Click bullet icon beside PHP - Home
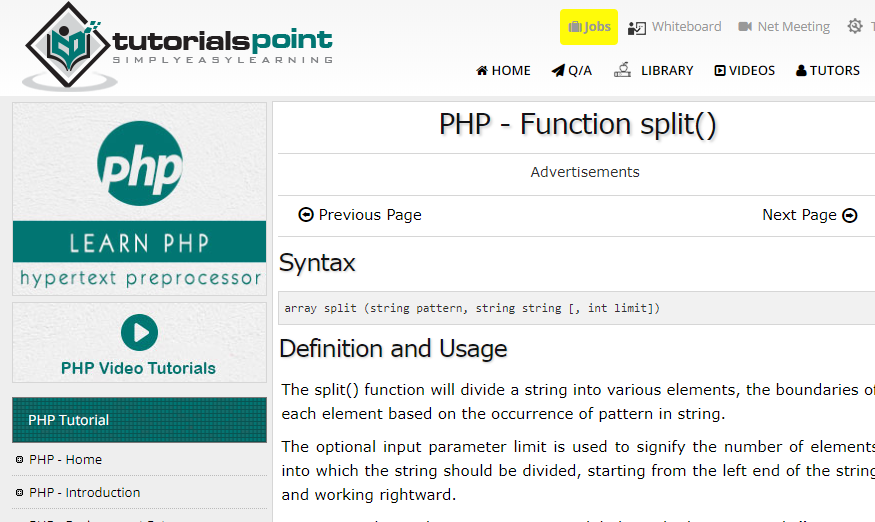Viewport: 875px width, 522px height. click(20, 459)
